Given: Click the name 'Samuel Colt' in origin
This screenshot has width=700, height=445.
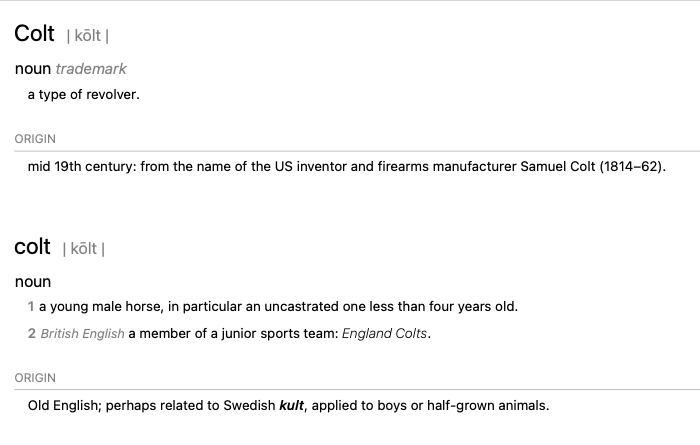Looking at the screenshot, I should click(x=558, y=166).
